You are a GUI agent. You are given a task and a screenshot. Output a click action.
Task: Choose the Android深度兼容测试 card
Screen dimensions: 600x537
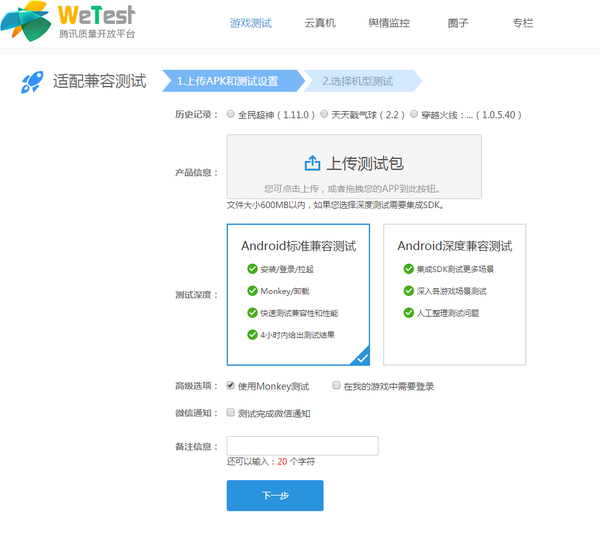[x=455, y=295]
